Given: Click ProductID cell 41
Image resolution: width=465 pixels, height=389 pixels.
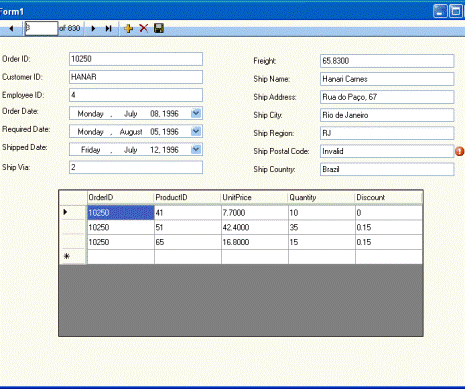Looking at the screenshot, I should 188,213.
